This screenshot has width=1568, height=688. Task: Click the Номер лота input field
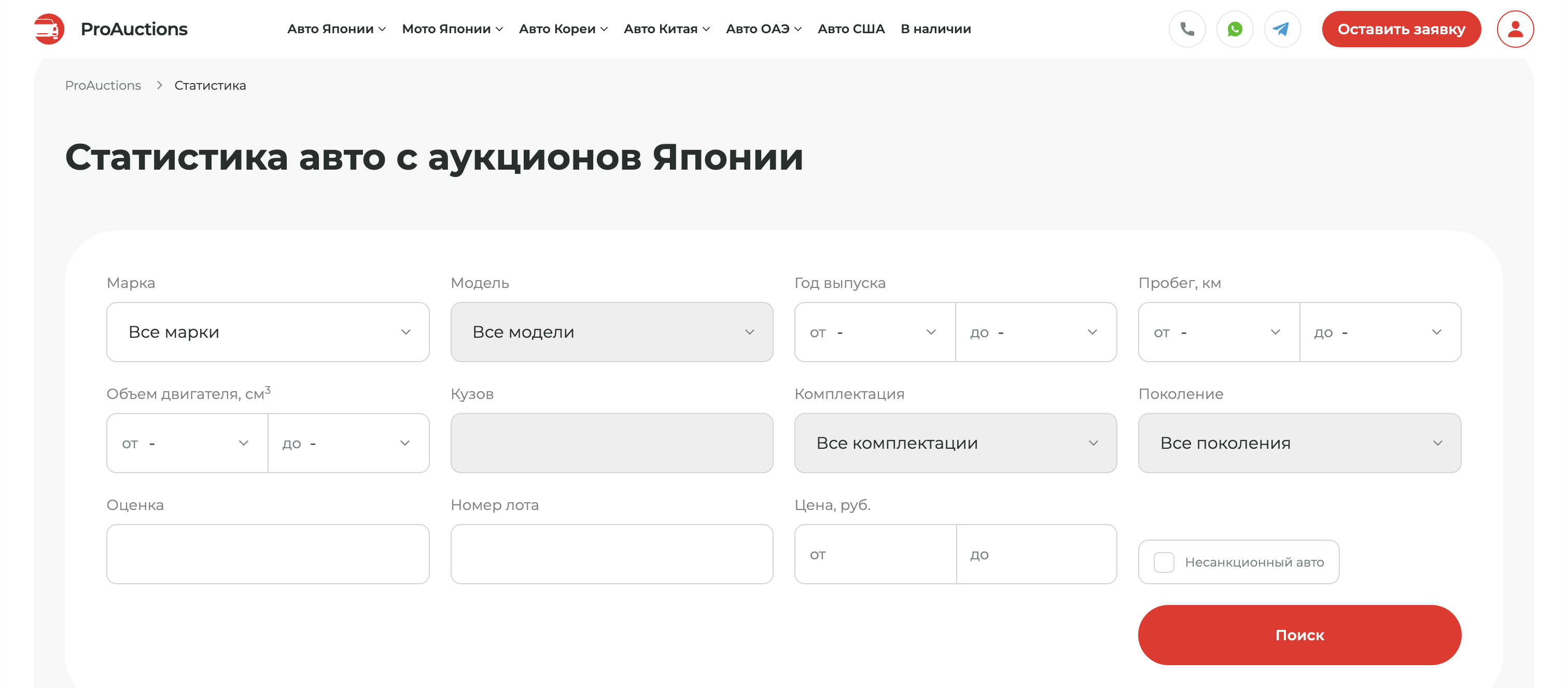click(x=612, y=554)
